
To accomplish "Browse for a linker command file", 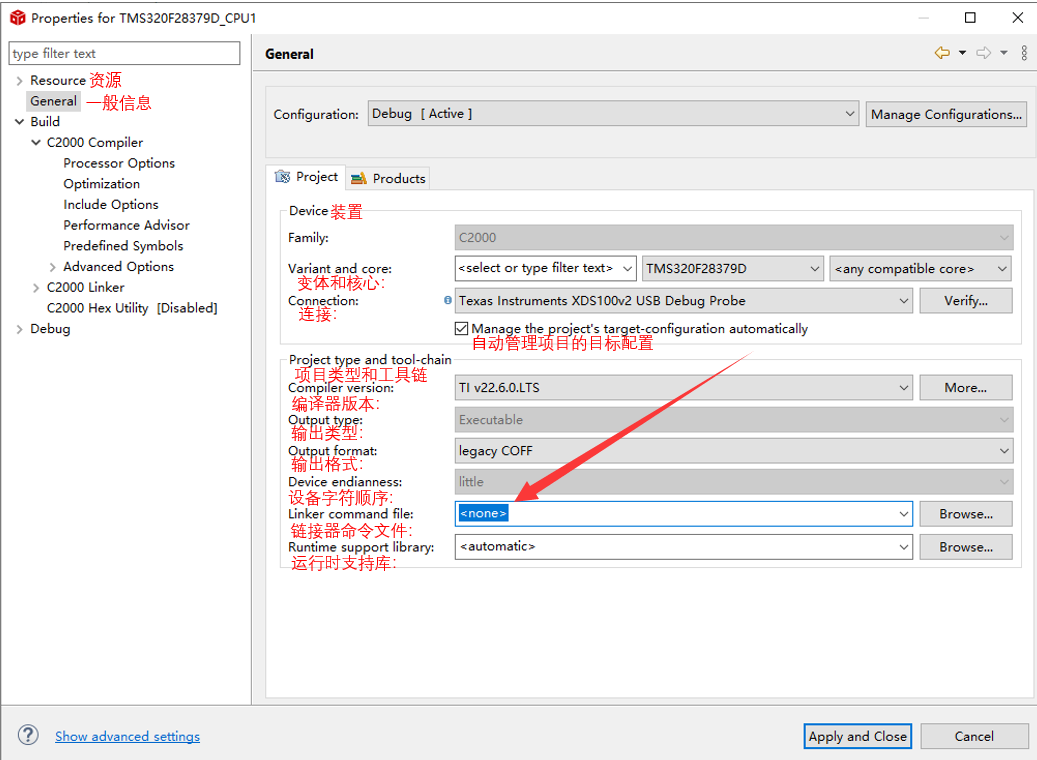I will [x=966, y=514].
